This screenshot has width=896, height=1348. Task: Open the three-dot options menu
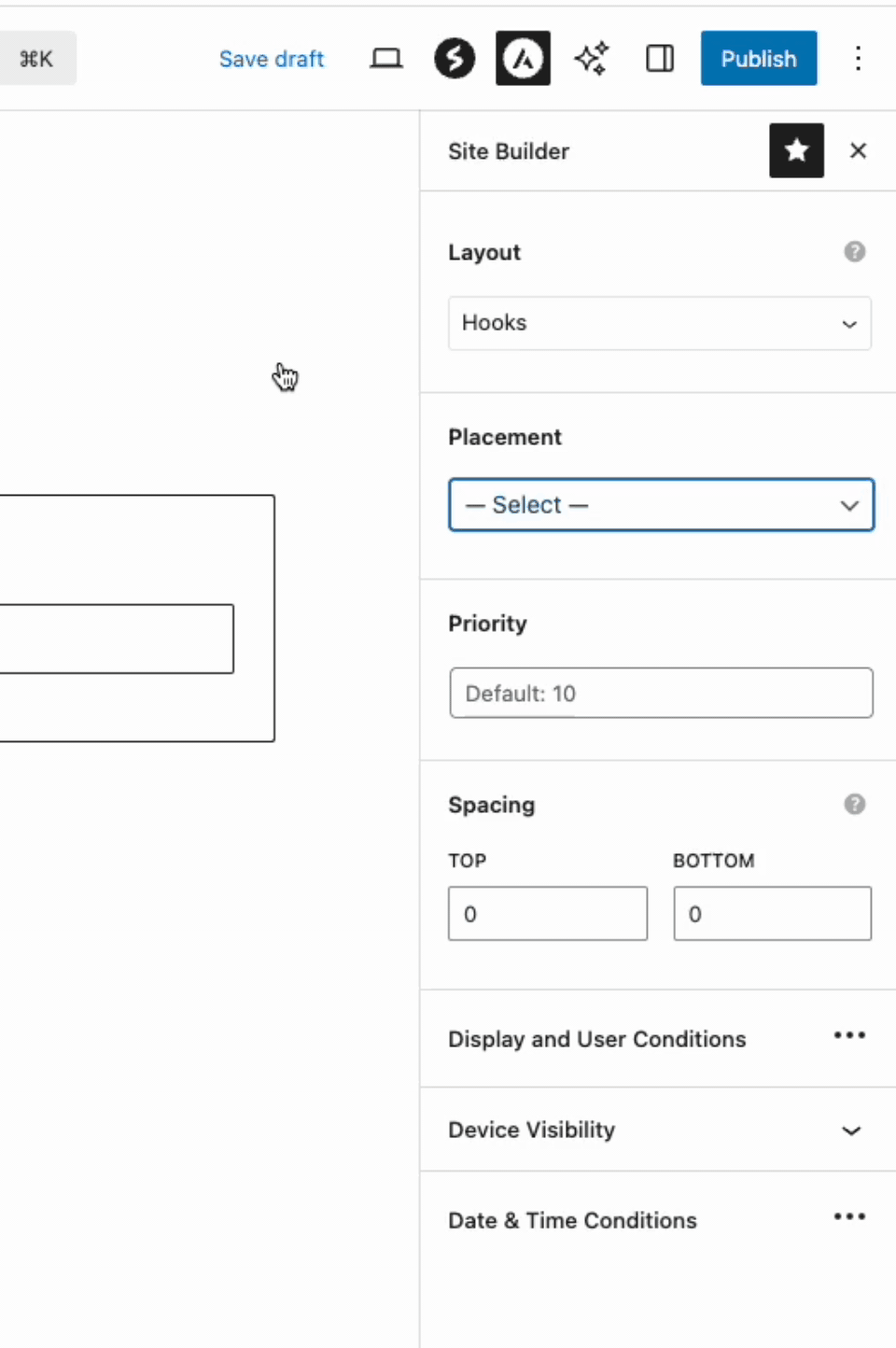(x=857, y=59)
